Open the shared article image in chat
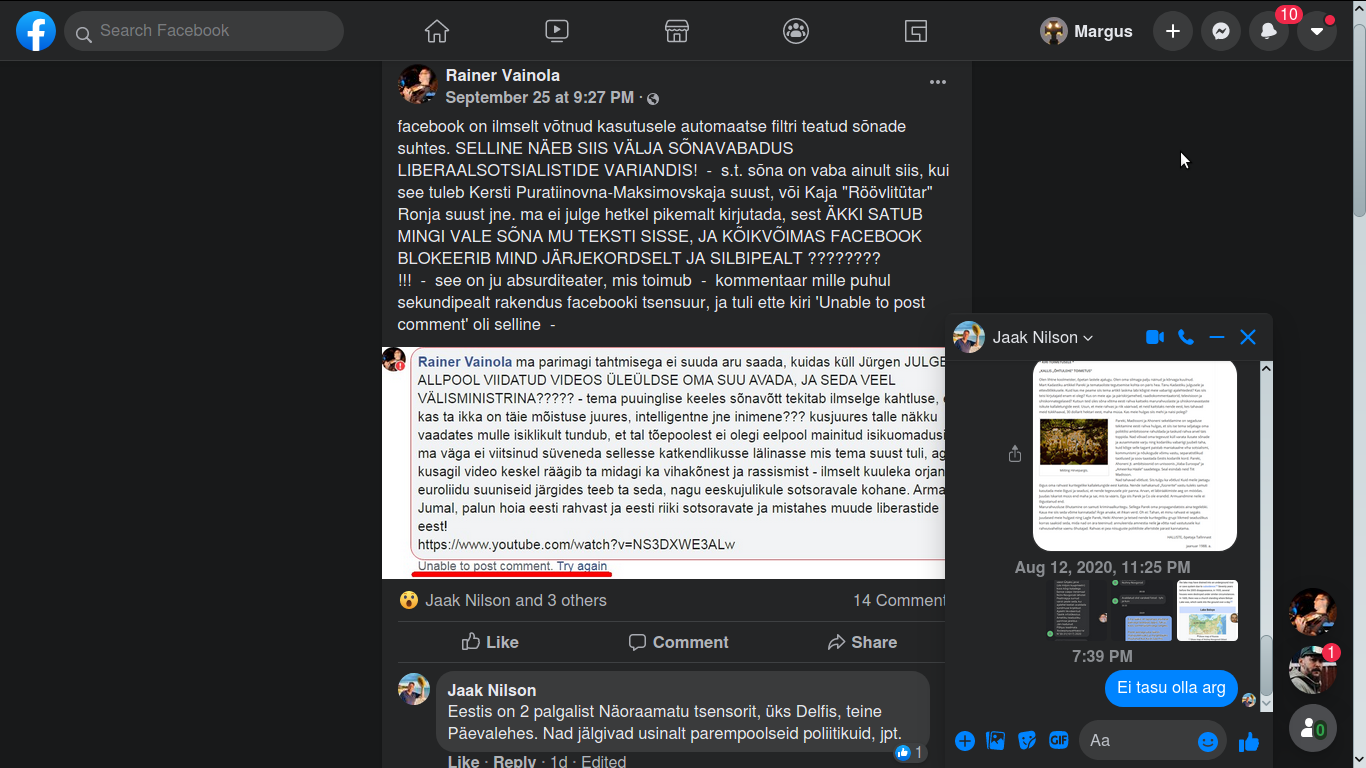The image size is (1366, 768). 1135,456
